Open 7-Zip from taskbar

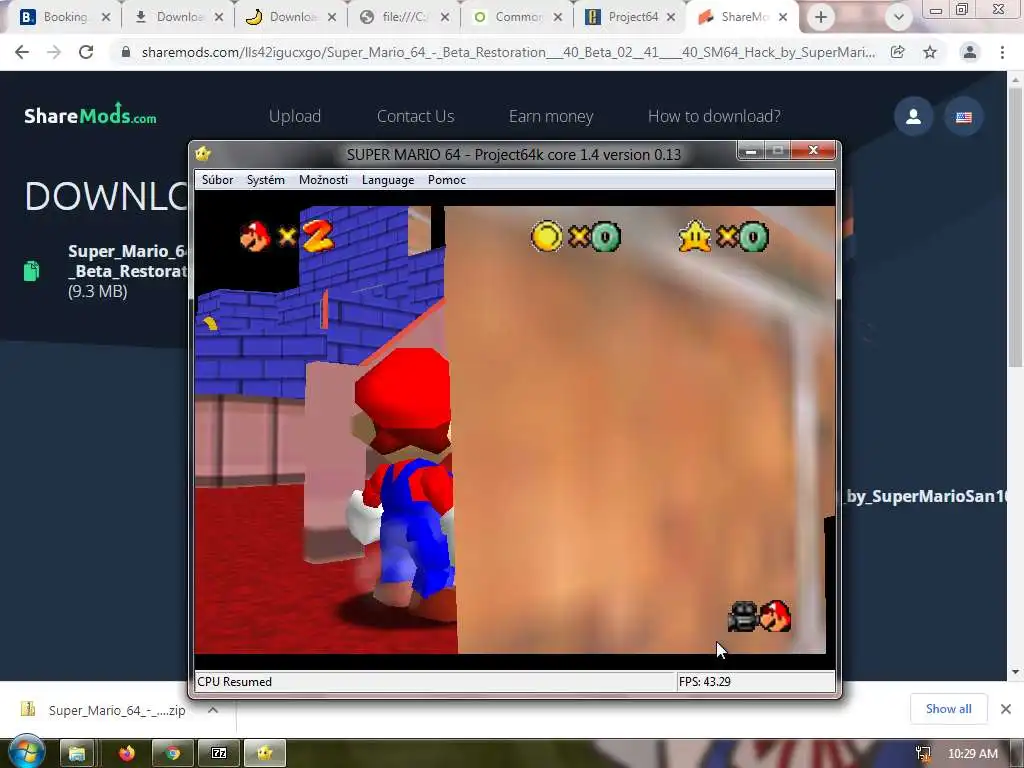[x=219, y=754]
